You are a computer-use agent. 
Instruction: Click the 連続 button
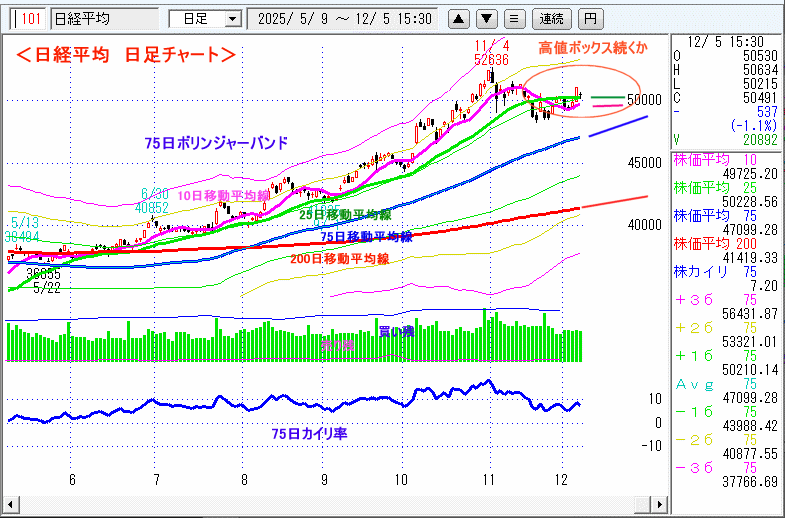[552, 19]
